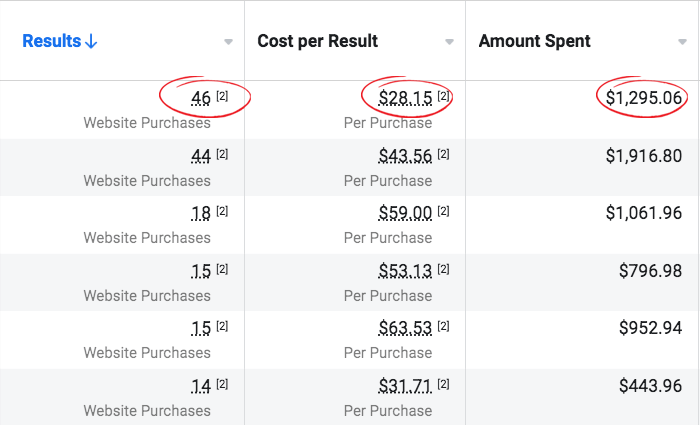Click the 44 website purchases result

(x=200, y=156)
